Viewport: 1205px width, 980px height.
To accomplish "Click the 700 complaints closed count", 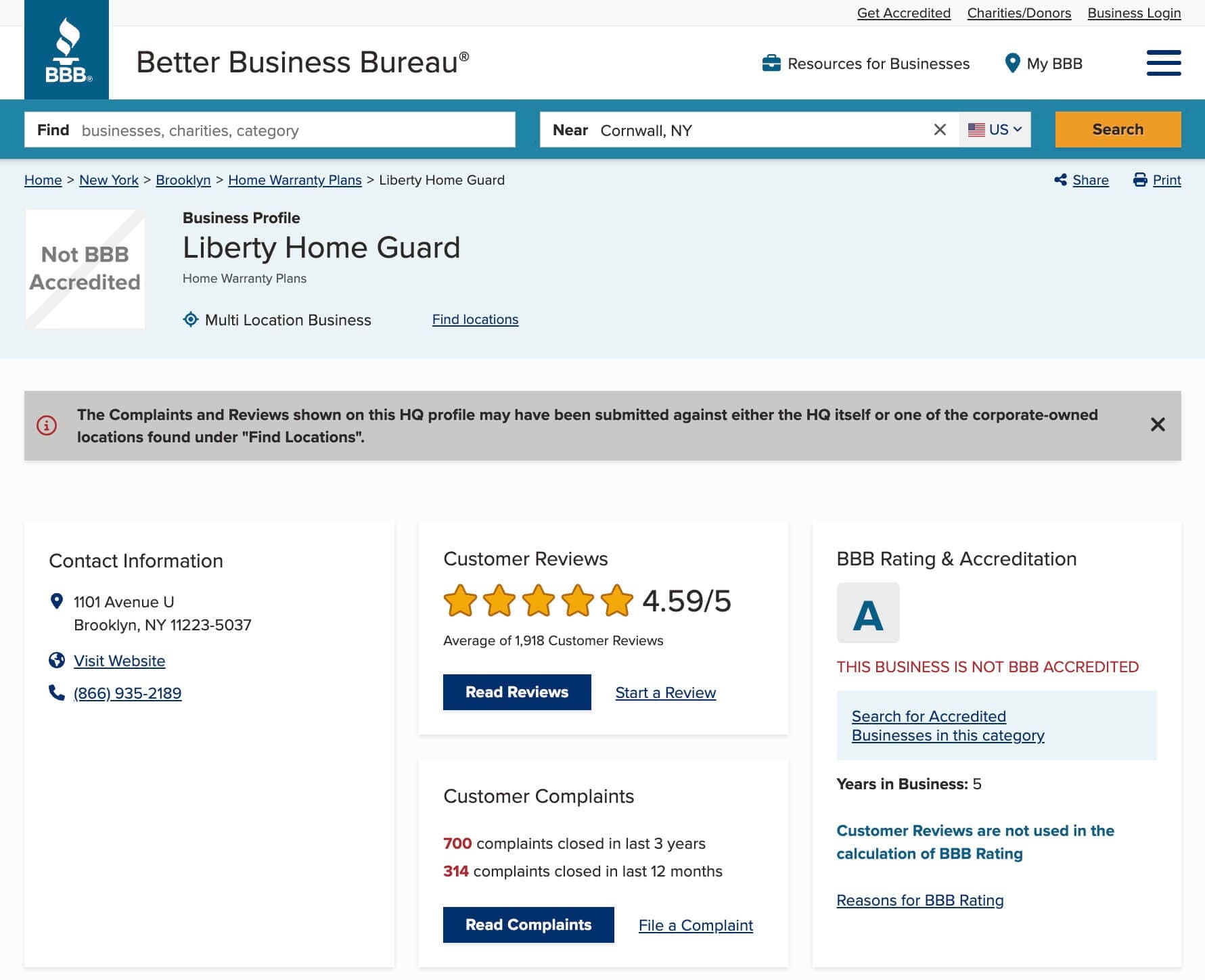I will point(457,843).
